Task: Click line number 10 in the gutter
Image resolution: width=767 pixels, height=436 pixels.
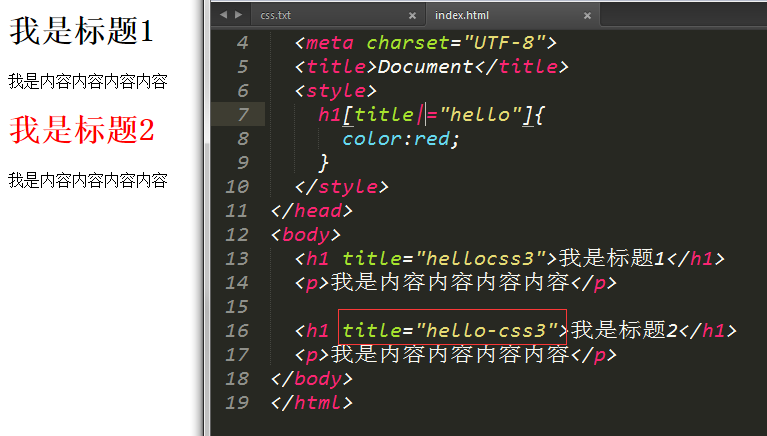Action: tap(237, 186)
